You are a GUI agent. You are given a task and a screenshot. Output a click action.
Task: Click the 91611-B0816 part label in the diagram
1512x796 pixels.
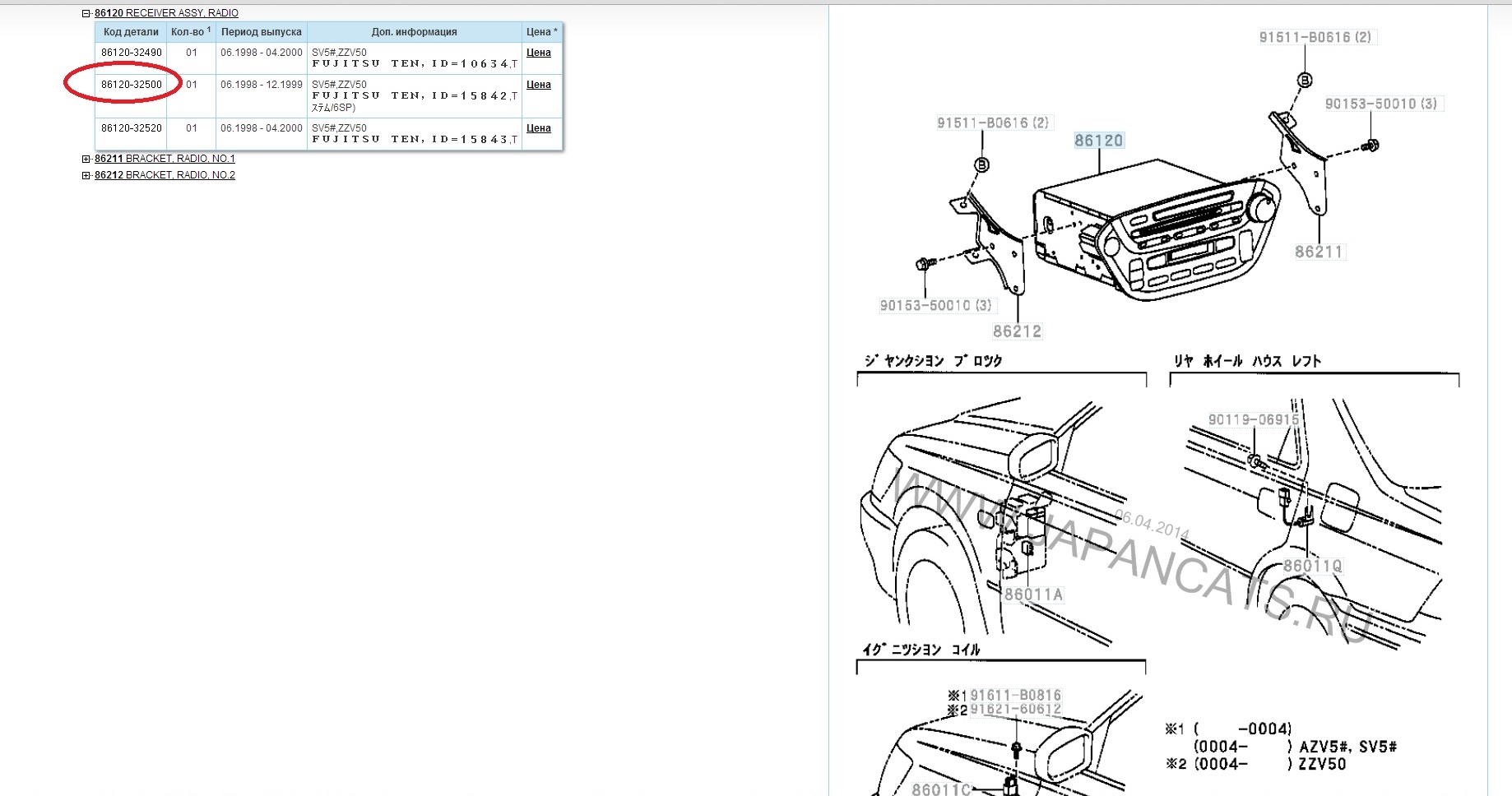pos(1016,696)
